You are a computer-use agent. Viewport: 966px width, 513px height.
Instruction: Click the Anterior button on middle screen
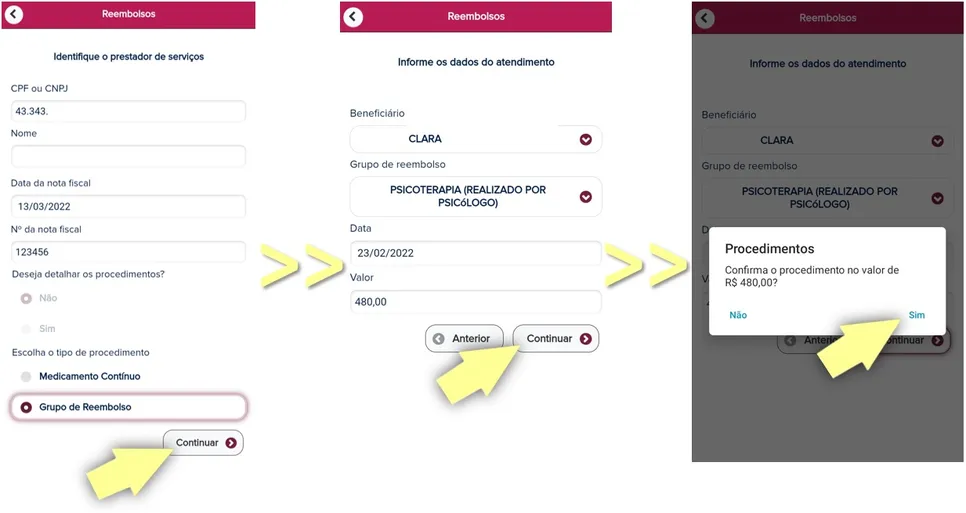coord(464,339)
